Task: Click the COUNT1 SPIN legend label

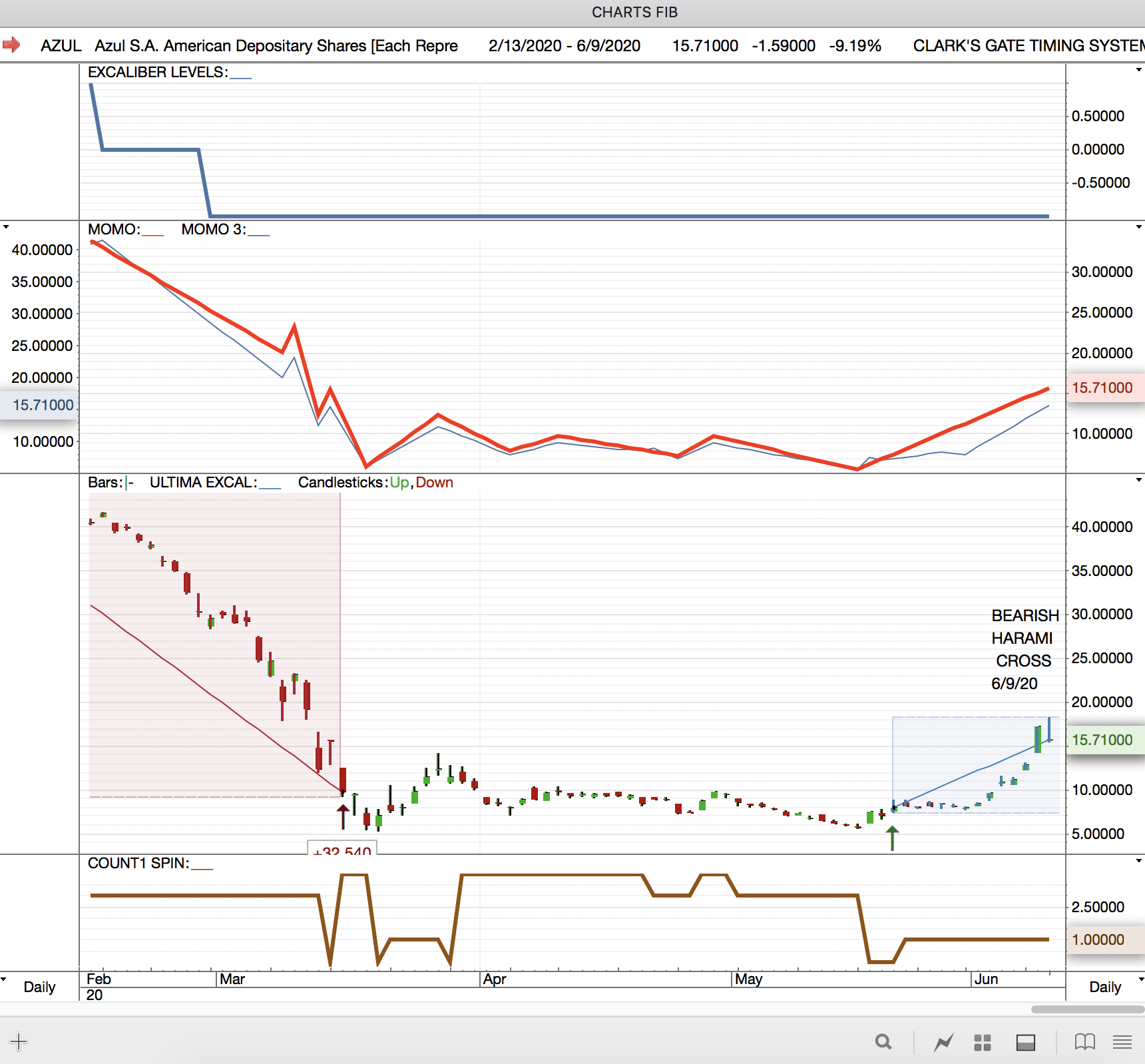Action: click(x=138, y=863)
